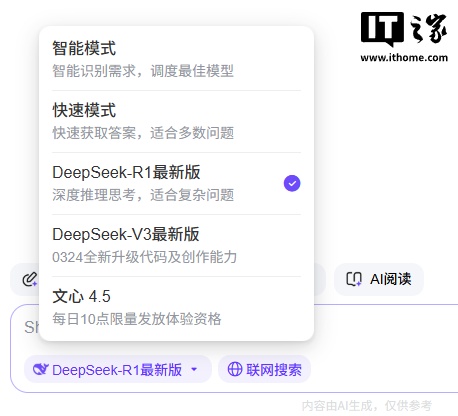Select 智能模式 in model menu

coord(176,59)
